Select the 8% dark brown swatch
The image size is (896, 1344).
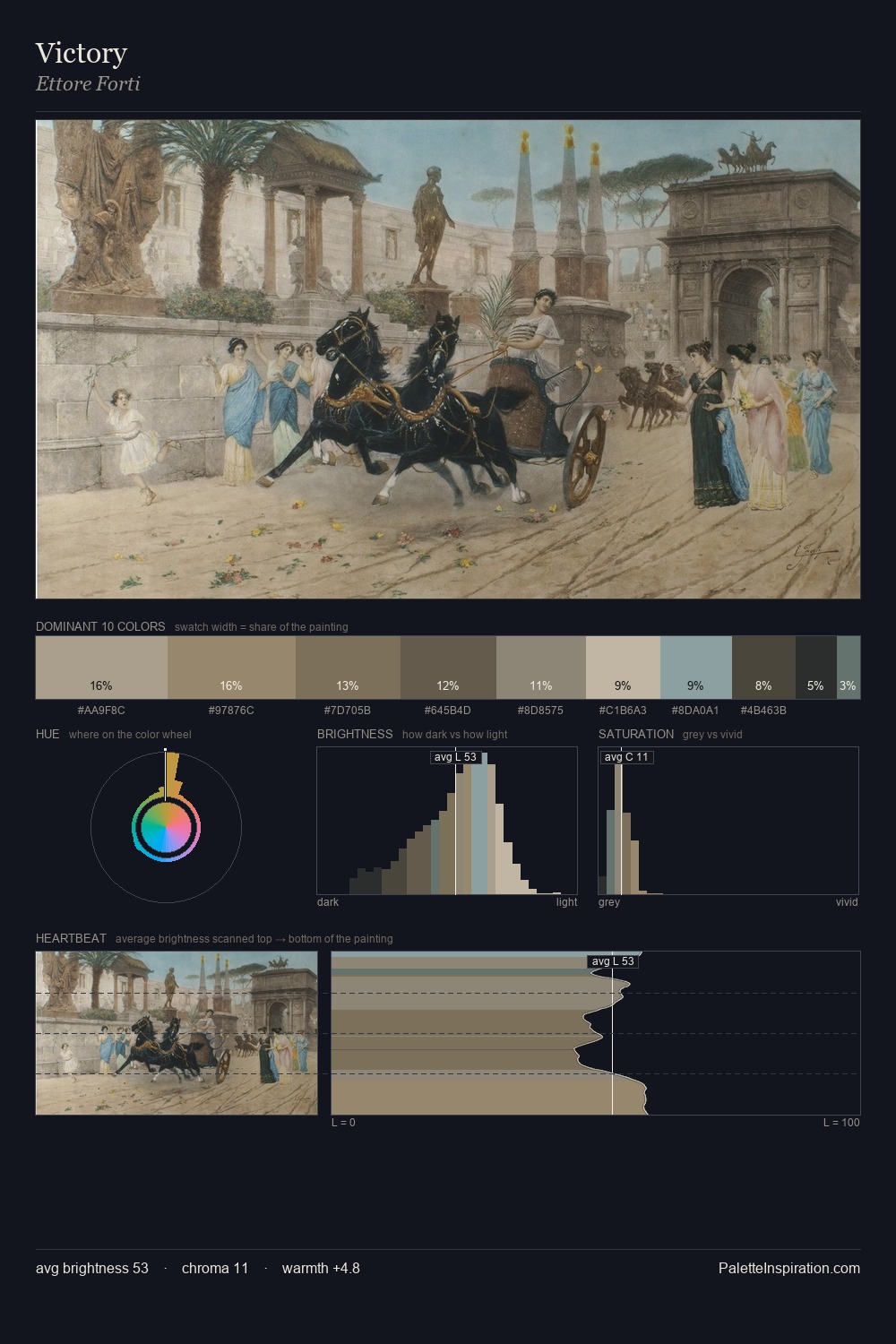[763, 668]
